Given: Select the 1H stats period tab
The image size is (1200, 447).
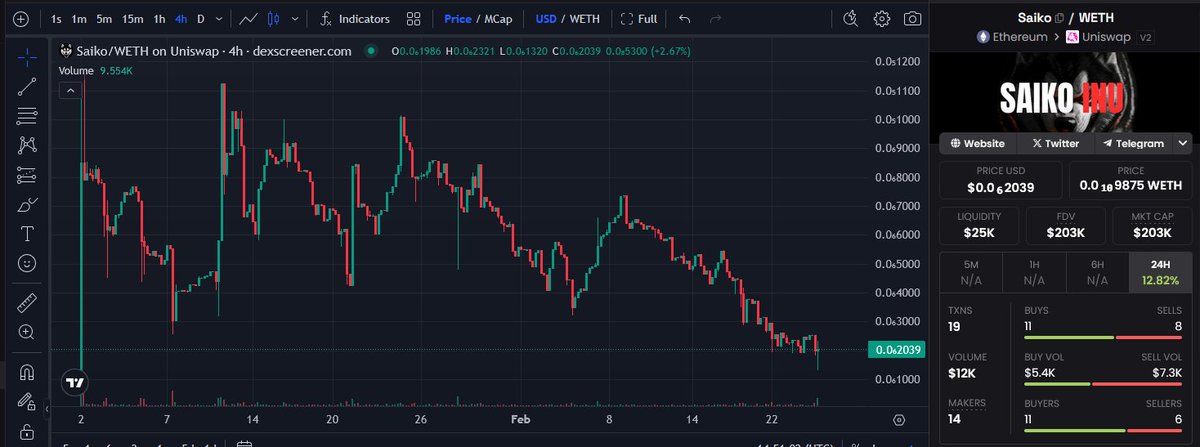Looking at the screenshot, I should pyautogui.click(x=1033, y=272).
